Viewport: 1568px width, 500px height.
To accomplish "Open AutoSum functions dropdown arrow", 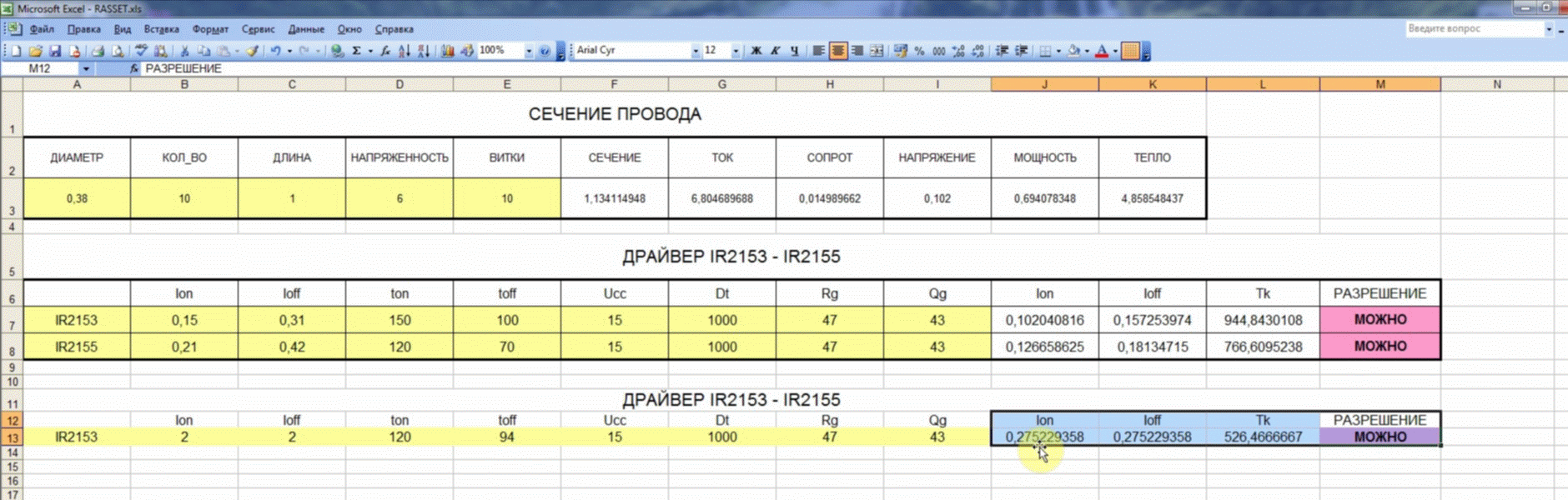I will point(370,51).
